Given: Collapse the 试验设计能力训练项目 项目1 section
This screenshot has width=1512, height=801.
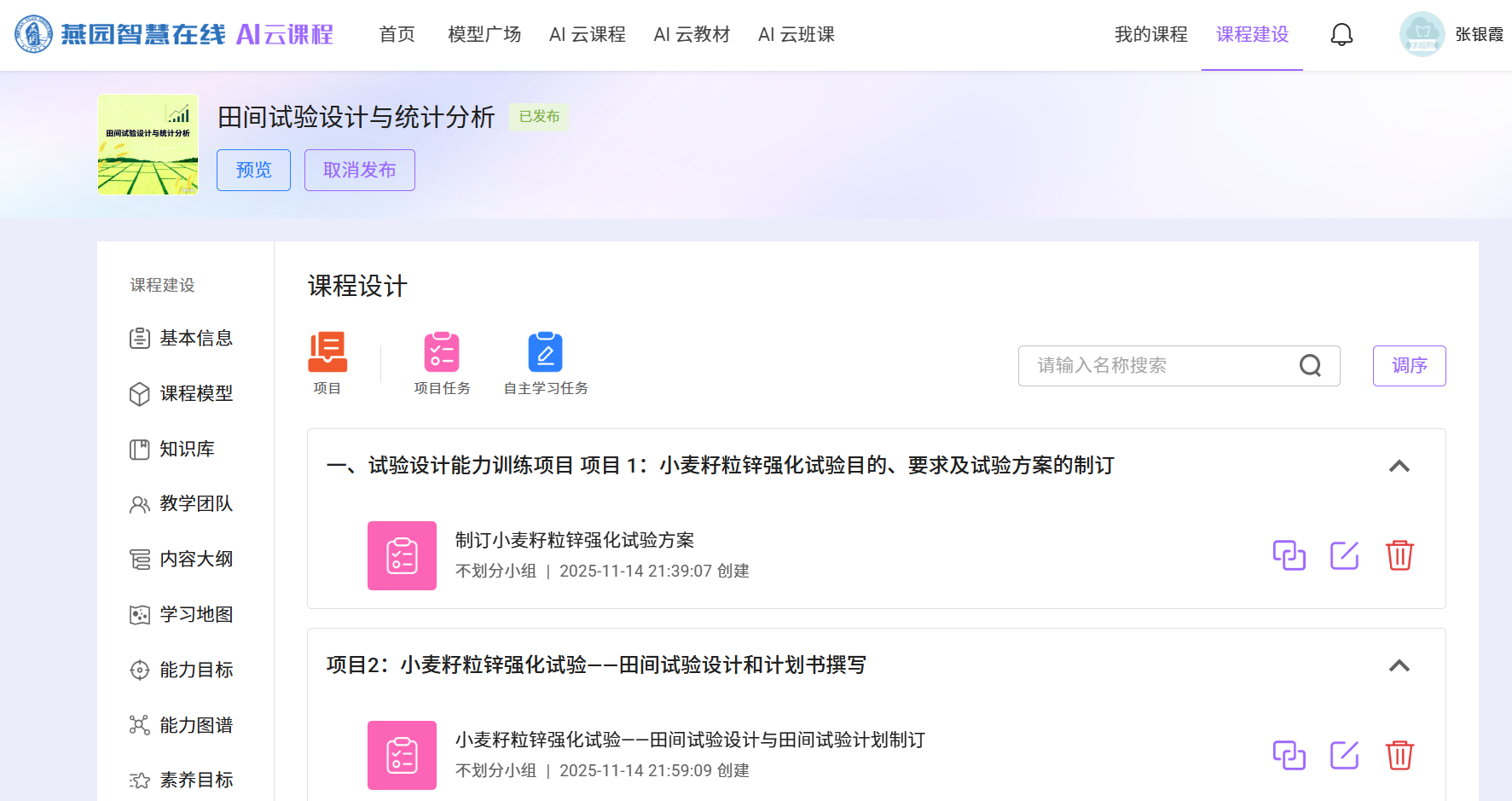Looking at the screenshot, I should tap(1399, 466).
